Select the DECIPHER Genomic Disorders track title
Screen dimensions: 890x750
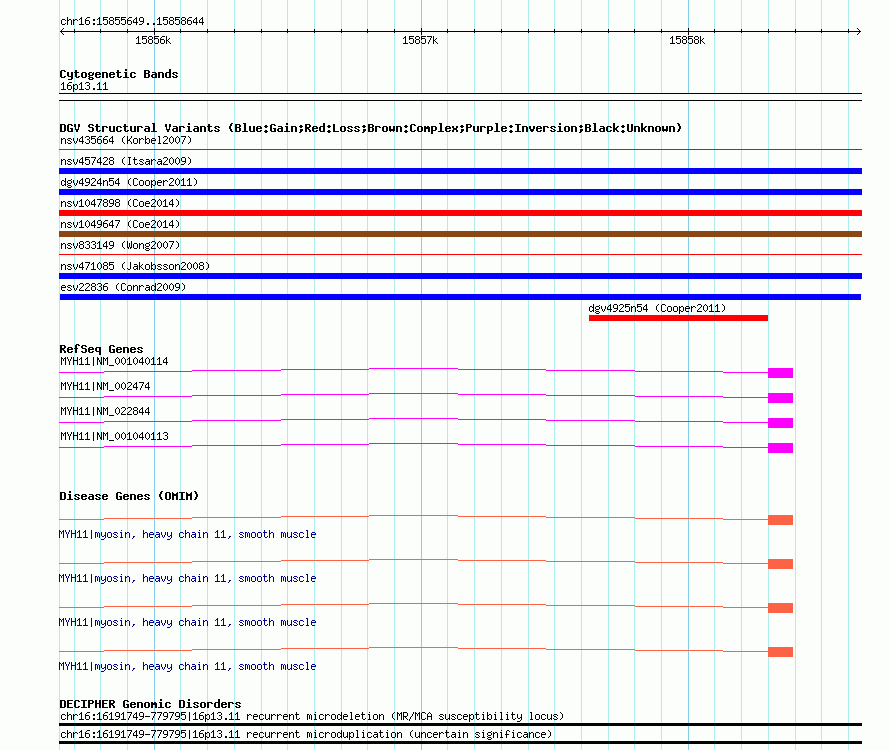150,704
